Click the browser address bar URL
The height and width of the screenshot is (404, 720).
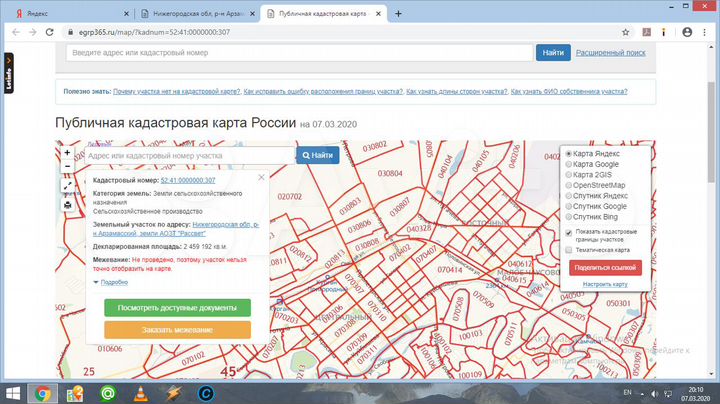pos(154,32)
